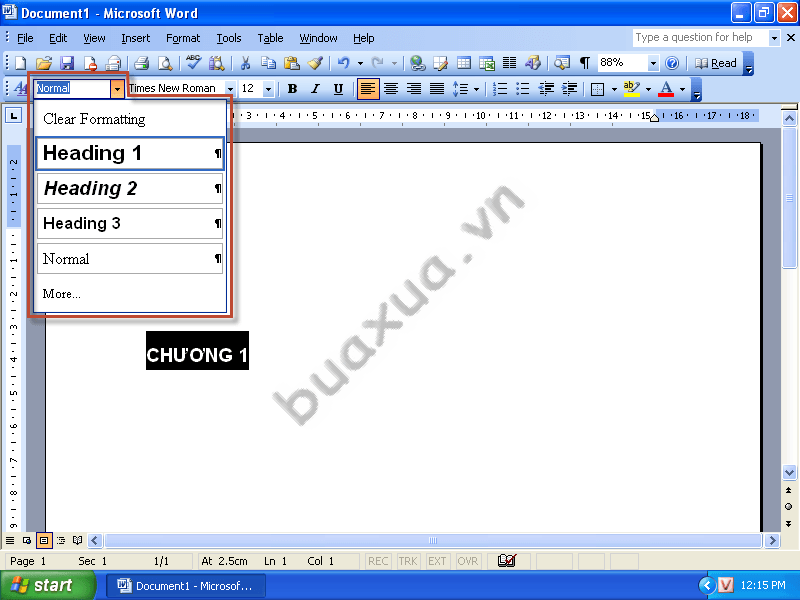Click the Decrease Indent icon
Image resolution: width=800 pixels, height=600 pixels.
point(546,89)
